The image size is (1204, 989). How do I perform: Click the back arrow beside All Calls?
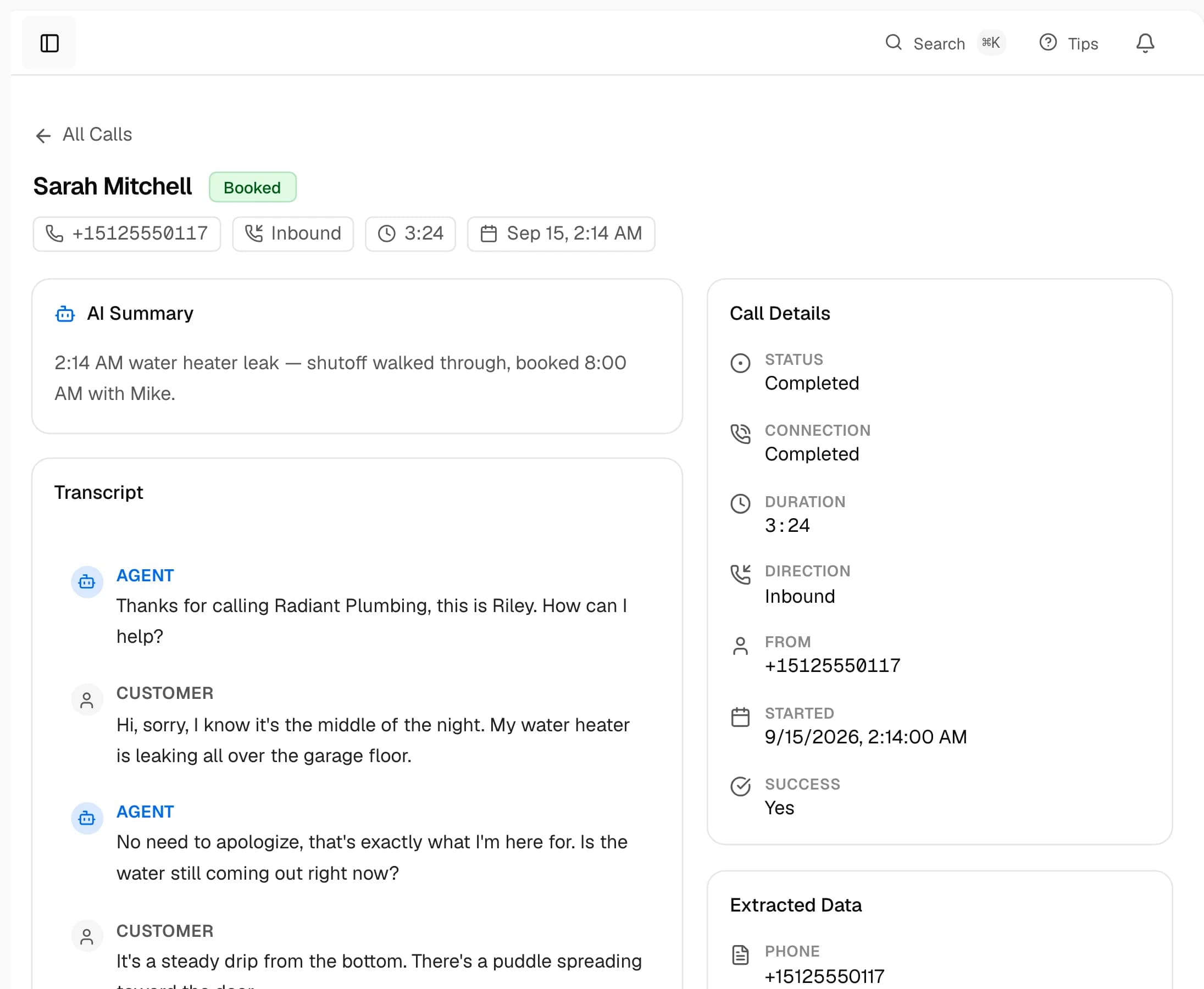(x=43, y=136)
